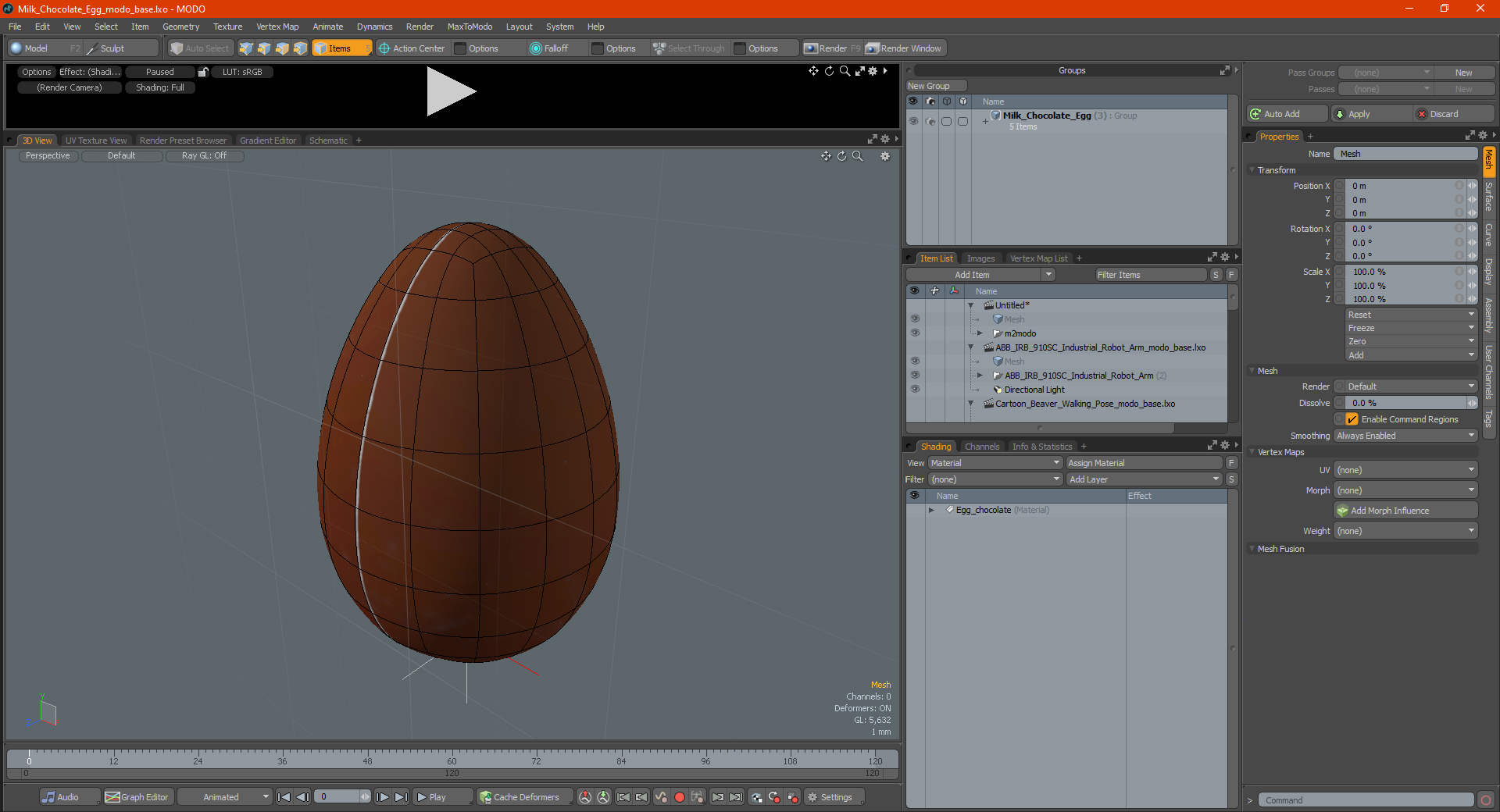Toggle visibility of Milk_Chocolate_Egg group
Image resolution: width=1500 pixels, height=812 pixels.
point(913,121)
